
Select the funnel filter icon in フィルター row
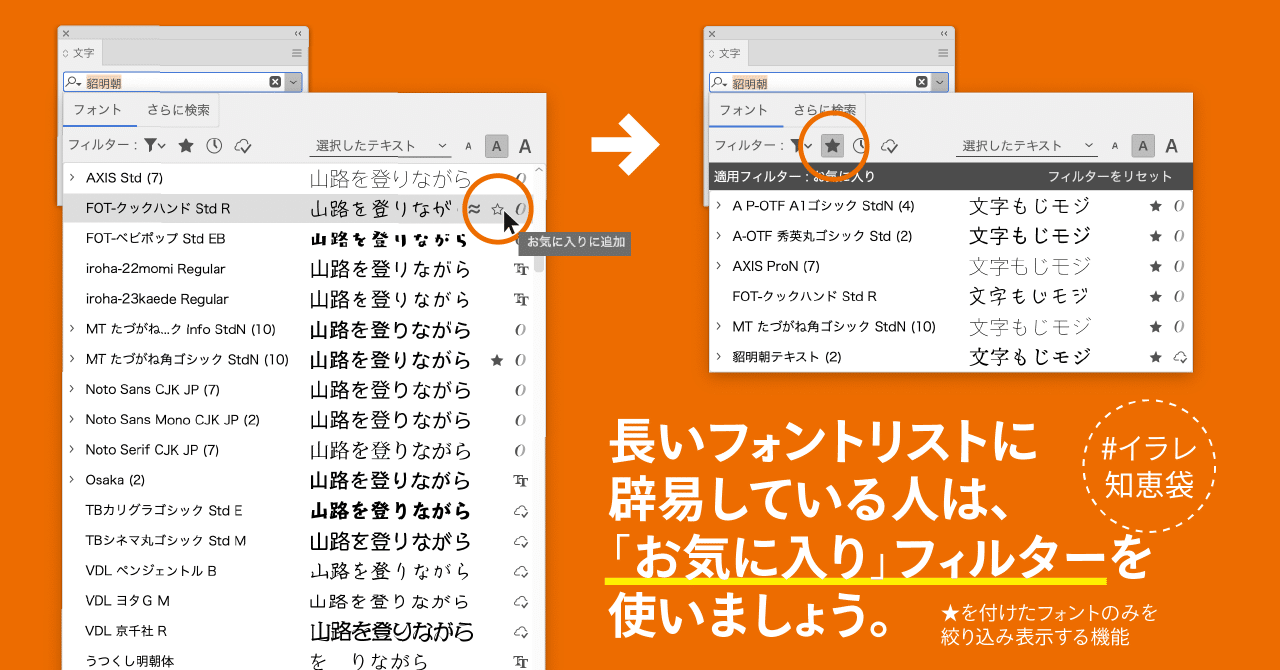click(150, 145)
